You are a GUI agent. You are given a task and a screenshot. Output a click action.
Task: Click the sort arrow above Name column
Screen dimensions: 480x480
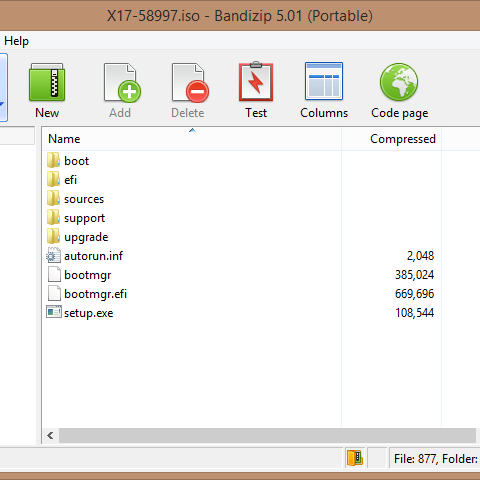192,130
